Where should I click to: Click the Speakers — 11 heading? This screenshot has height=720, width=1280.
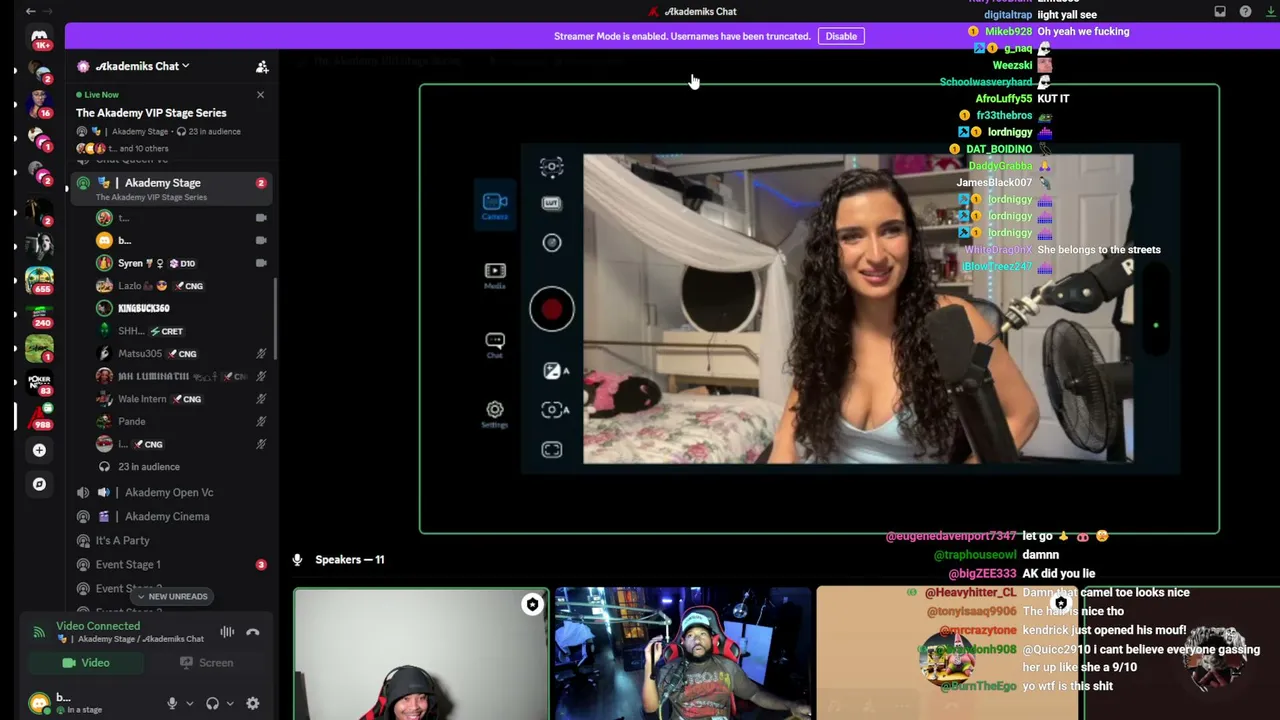[x=350, y=560]
